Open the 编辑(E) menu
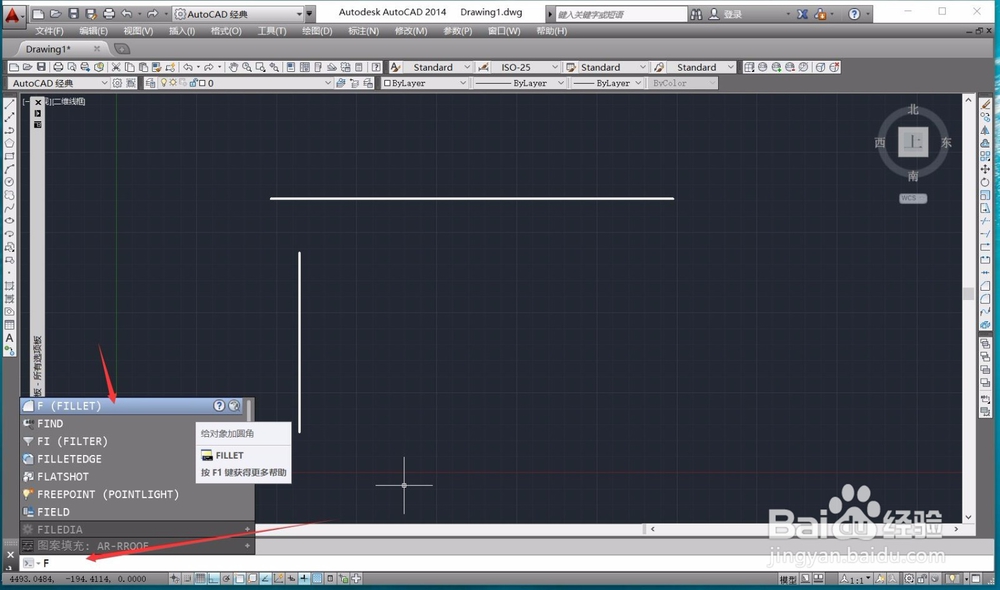Image resolution: width=1000 pixels, height=590 pixels. (93, 31)
